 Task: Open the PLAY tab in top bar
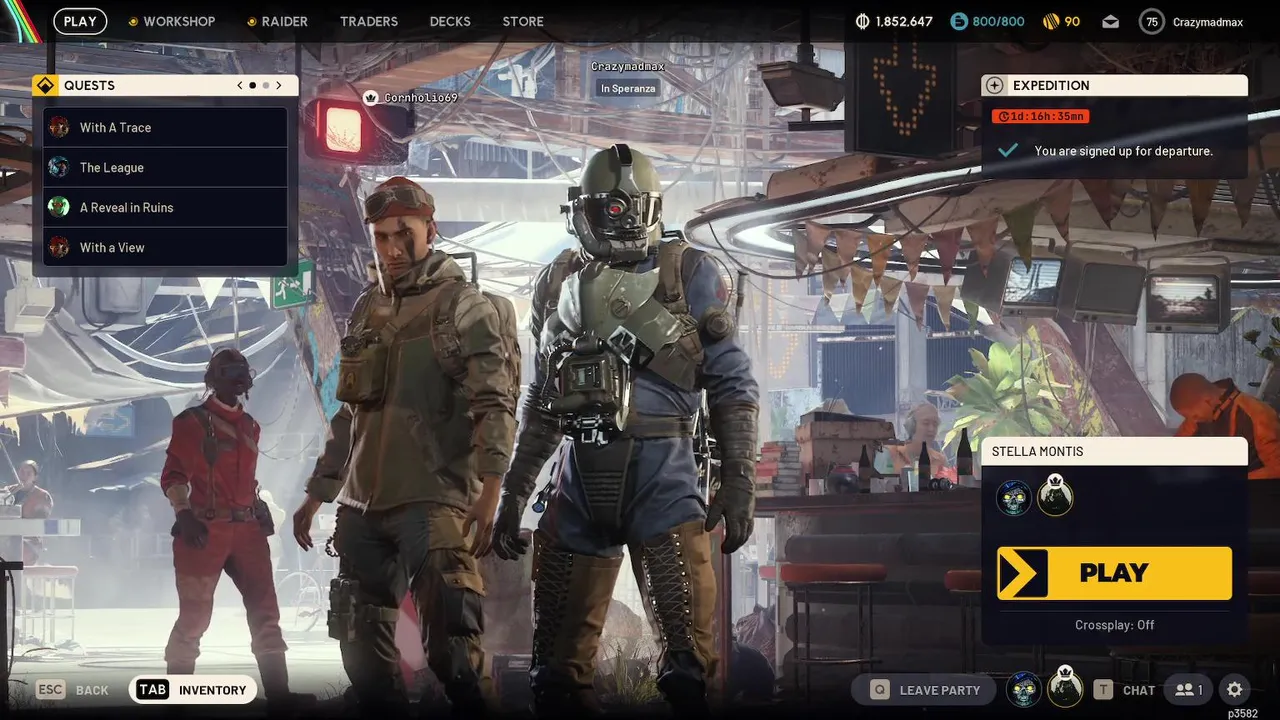pos(80,21)
